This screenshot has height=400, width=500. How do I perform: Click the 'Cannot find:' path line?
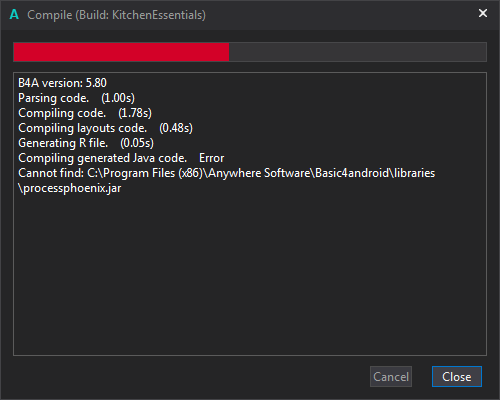click(227, 173)
